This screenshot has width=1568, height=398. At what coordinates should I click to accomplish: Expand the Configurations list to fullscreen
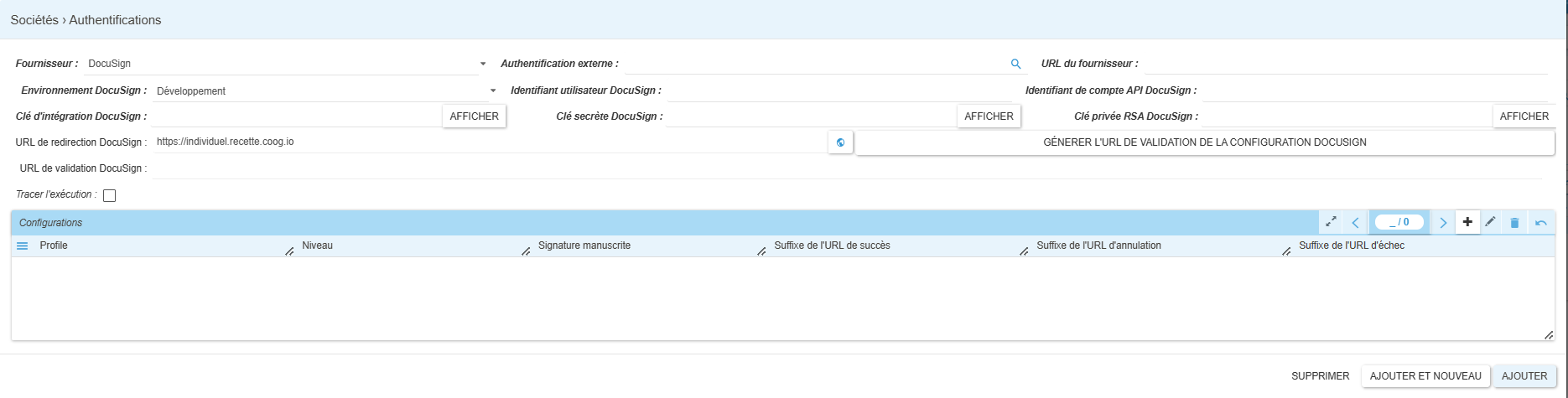pos(1331,222)
